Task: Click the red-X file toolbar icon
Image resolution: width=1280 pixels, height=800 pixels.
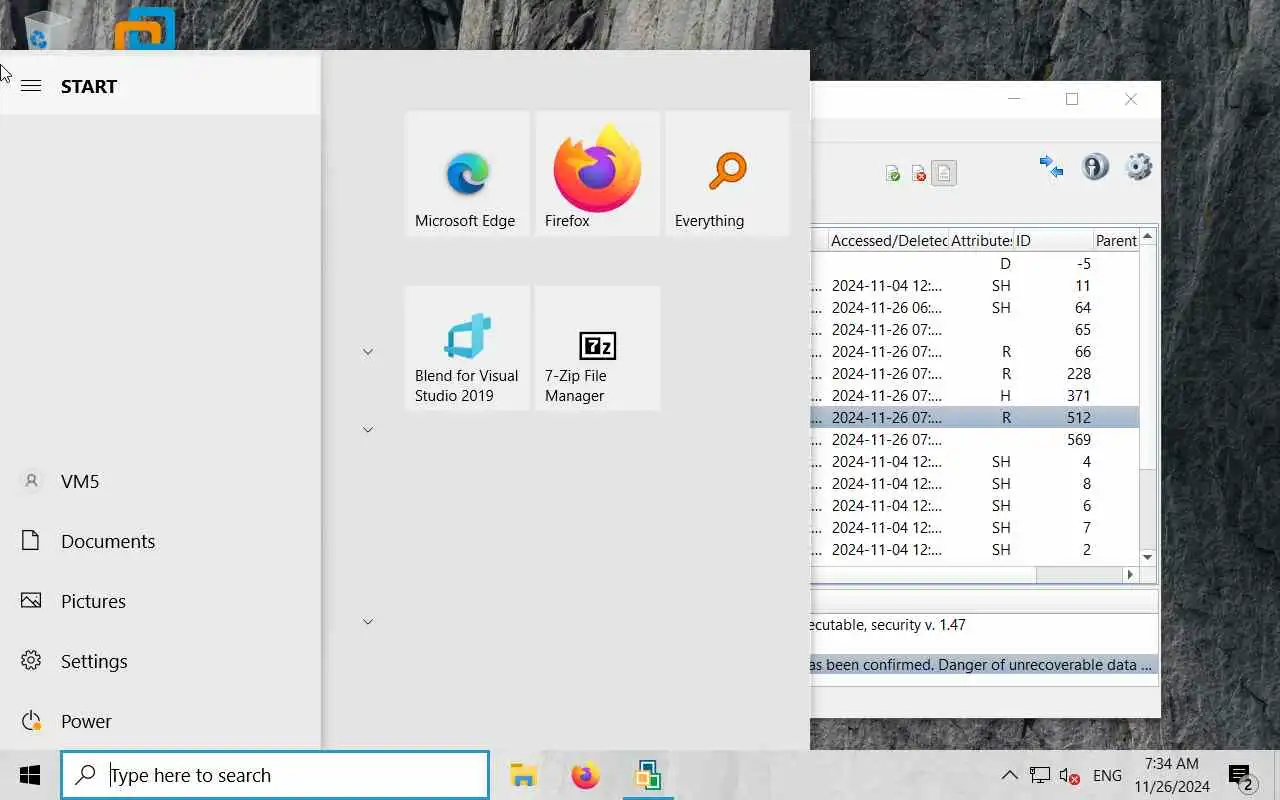Action: (x=918, y=174)
